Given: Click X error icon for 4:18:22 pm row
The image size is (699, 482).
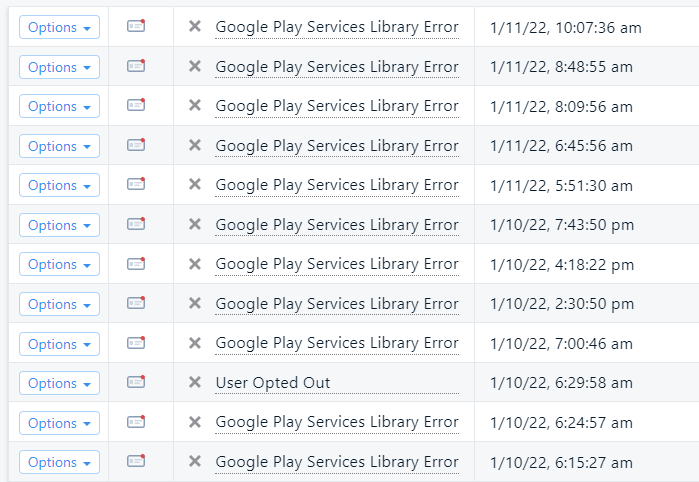Looking at the screenshot, I should pyautogui.click(x=195, y=264).
